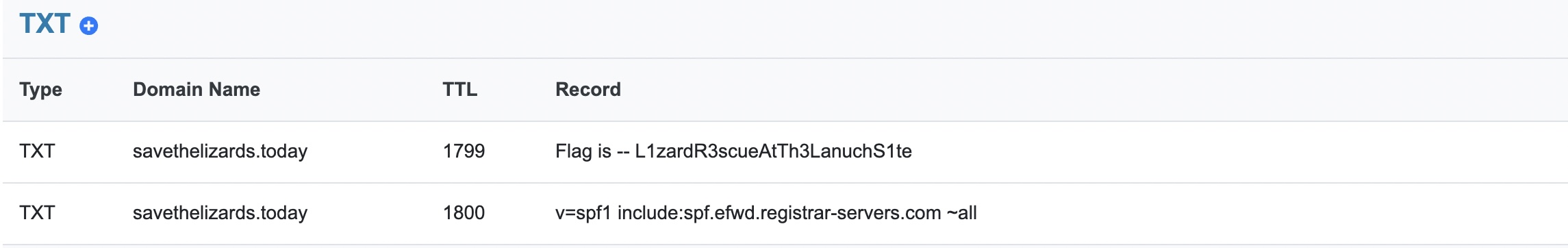Image resolution: width=1568 pixels, height=248 pixels.
Task: Click spf.efwd.registrar-servers.com in the SPF record
Action: click(x=811, y=213)
